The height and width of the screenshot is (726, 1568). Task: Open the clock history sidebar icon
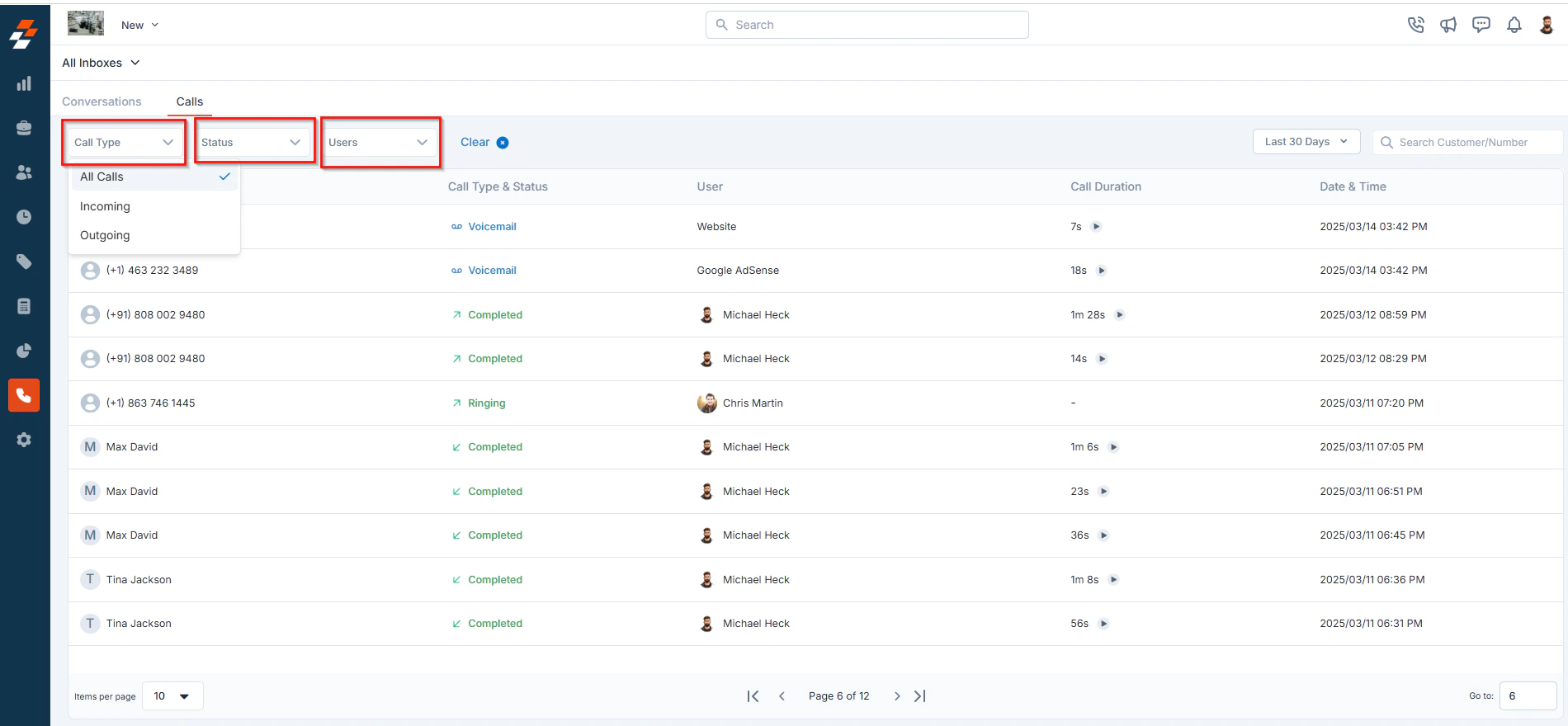click(24, 217)
